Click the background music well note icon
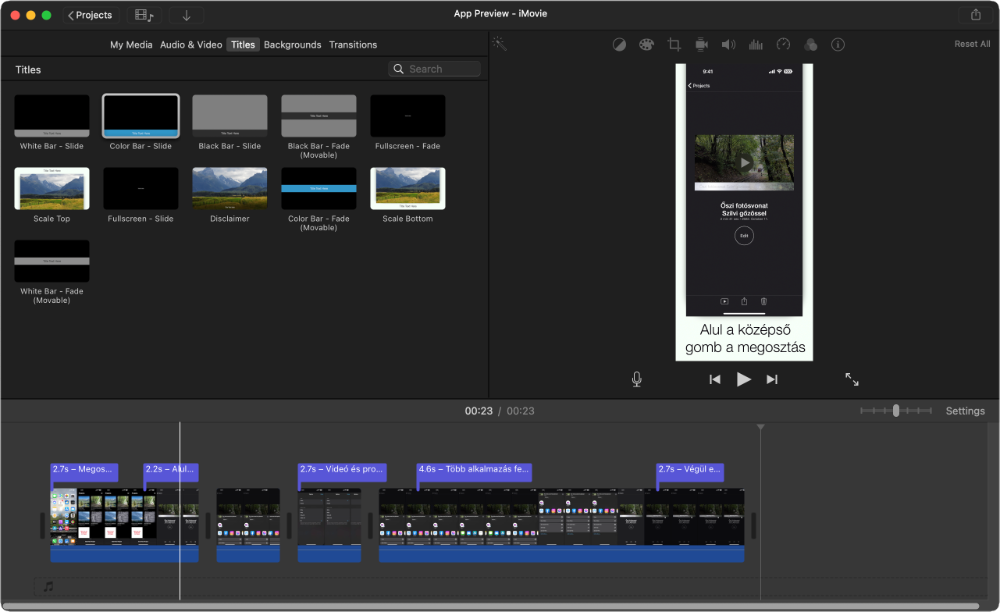The image size is (1000, 612). click(48, 586)
